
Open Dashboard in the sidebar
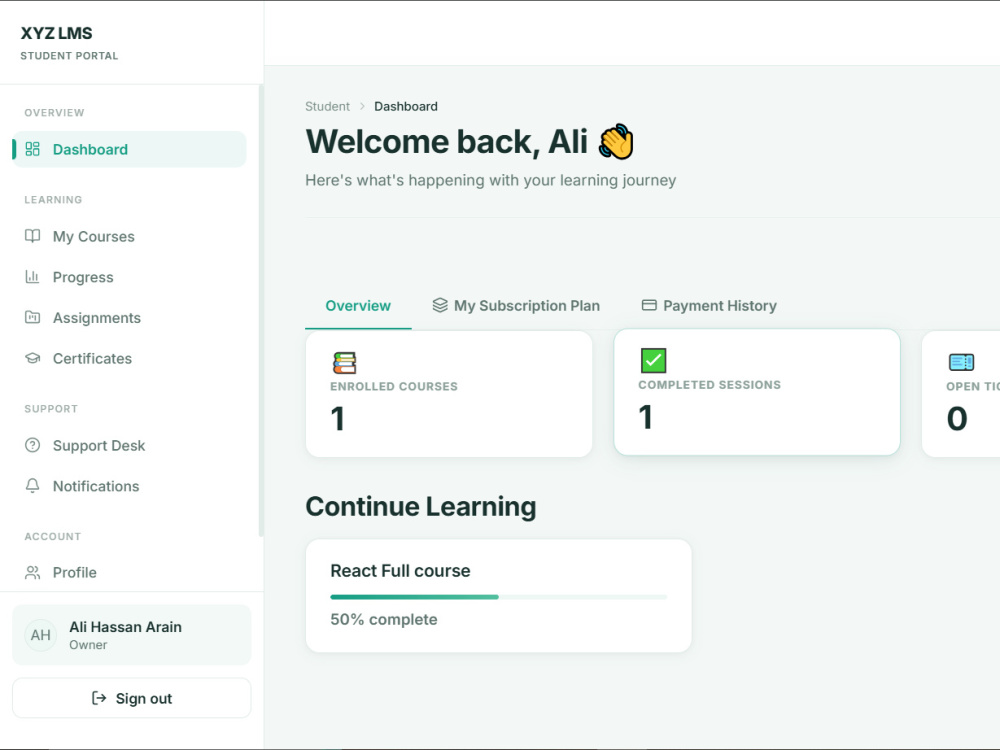tap(129, 149)
